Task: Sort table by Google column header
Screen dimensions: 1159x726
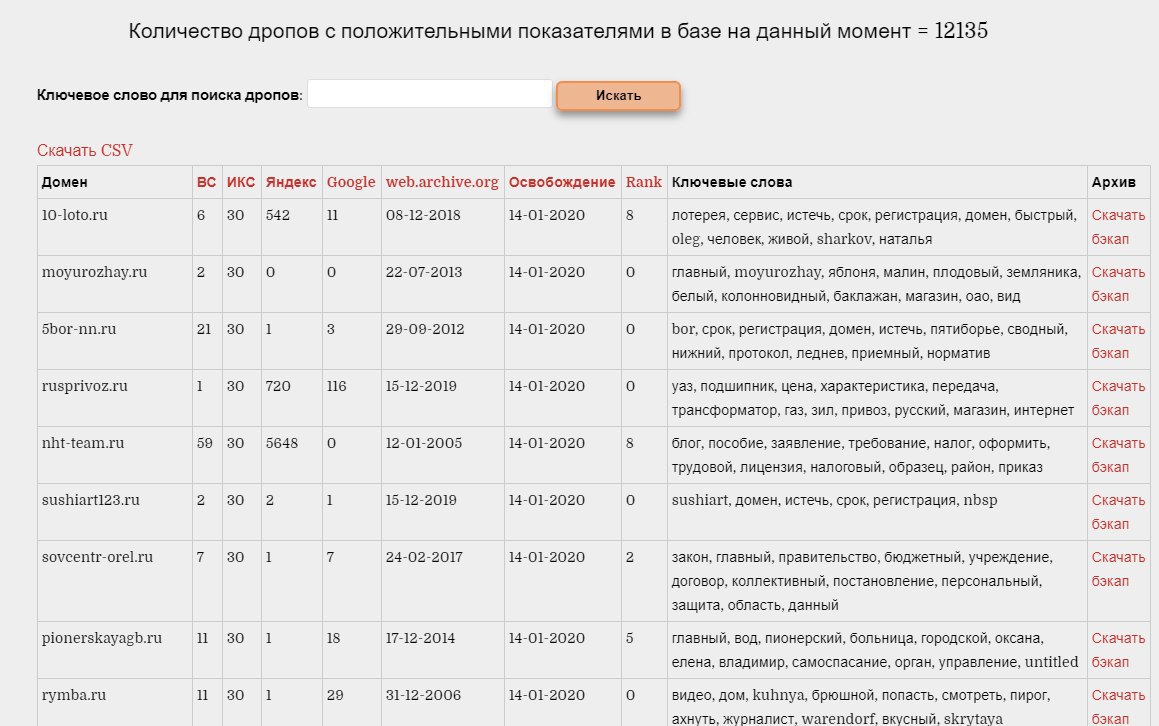Action: 351,182
